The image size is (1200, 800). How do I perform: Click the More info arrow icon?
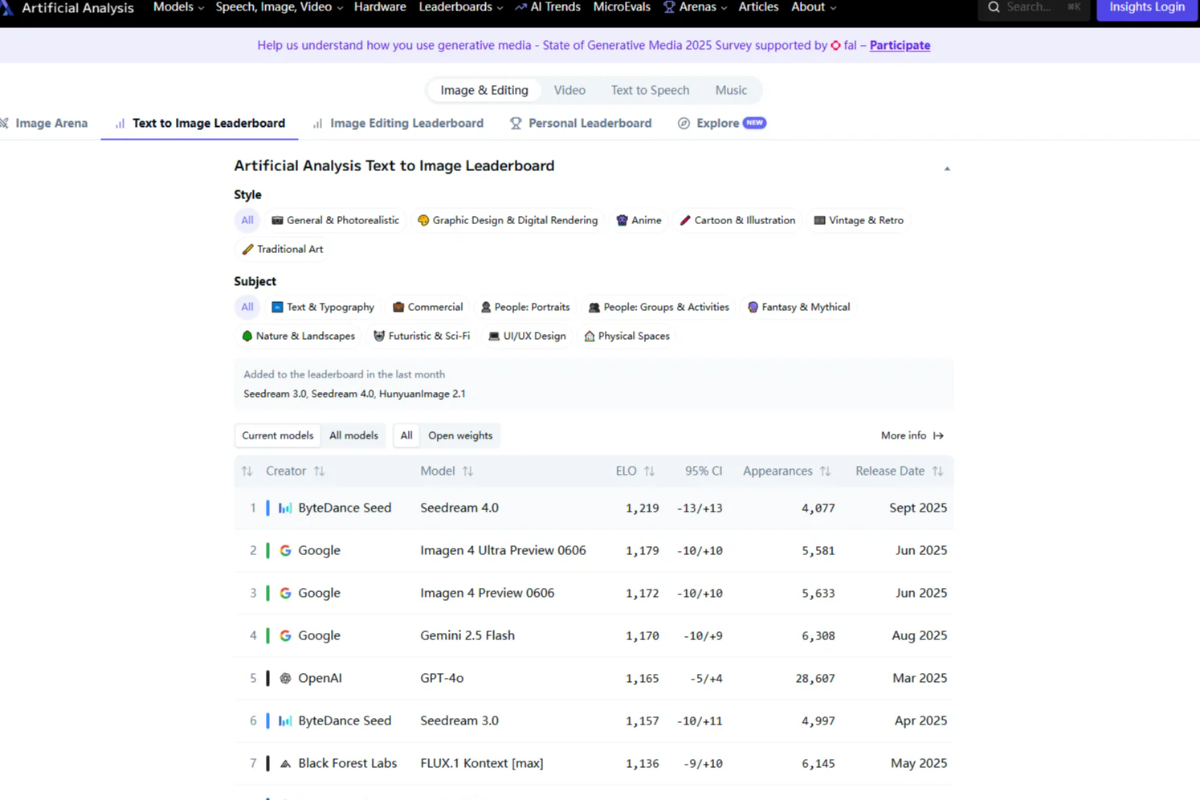(x=938, y=436)
